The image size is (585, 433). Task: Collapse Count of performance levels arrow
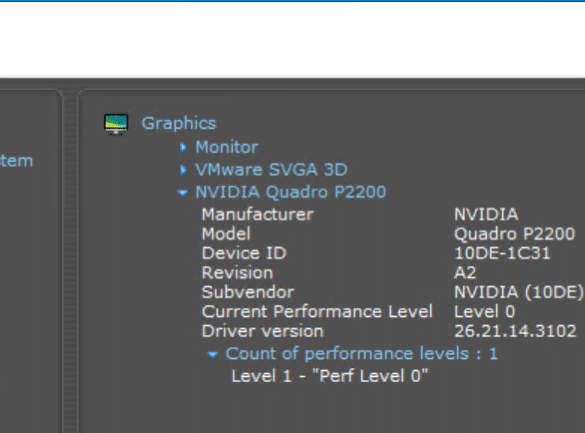pos(212,354)
